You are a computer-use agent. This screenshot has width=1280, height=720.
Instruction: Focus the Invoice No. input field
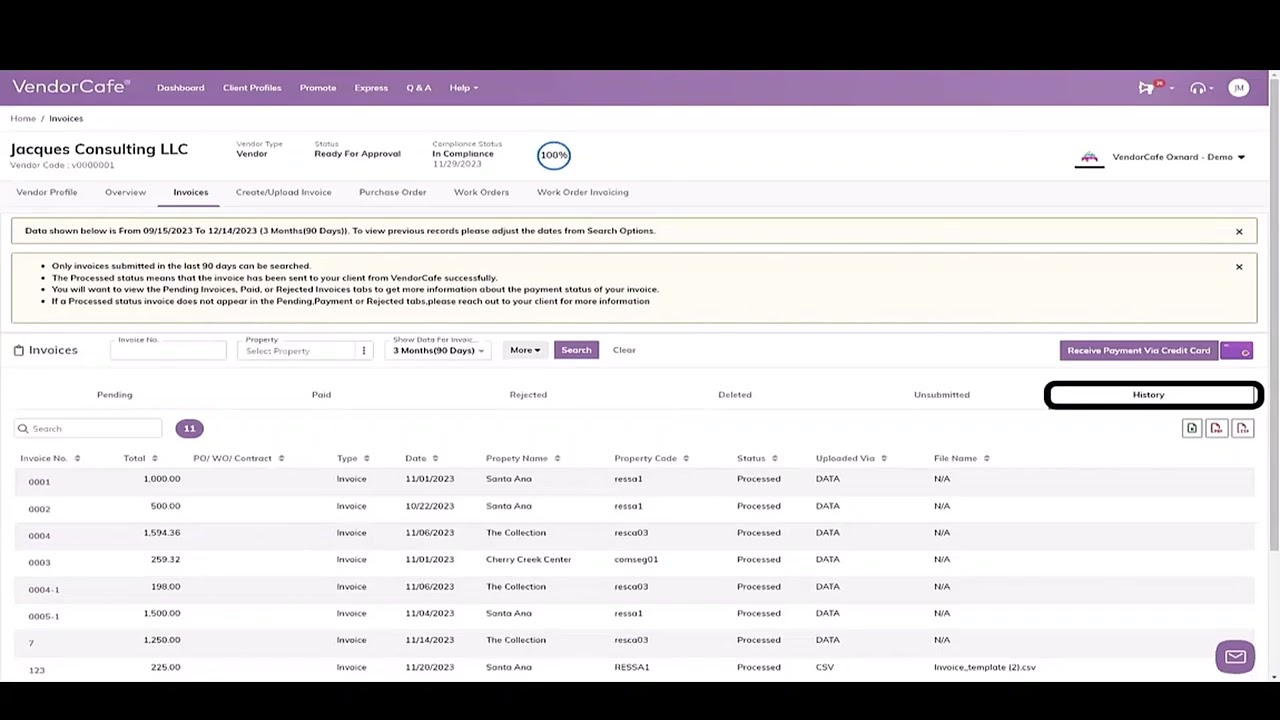click(x=168, y=350)
